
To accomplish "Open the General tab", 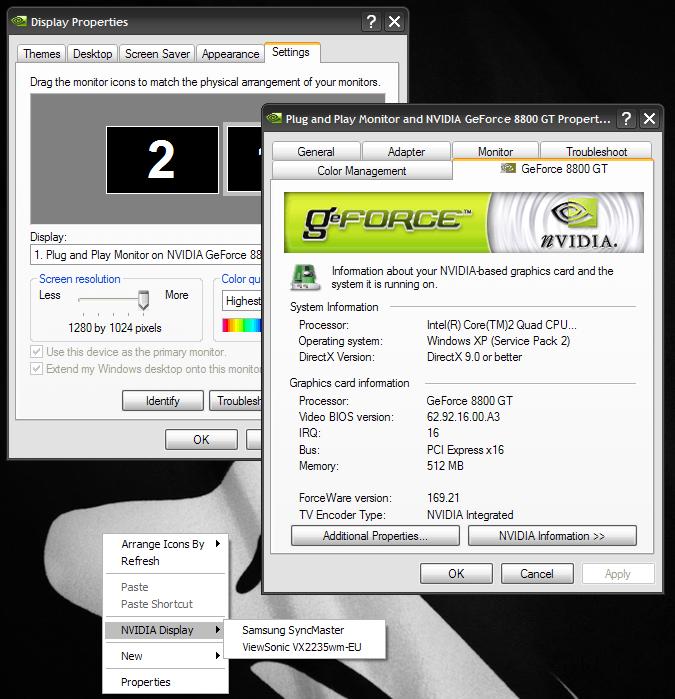I will tap(316, 152).
